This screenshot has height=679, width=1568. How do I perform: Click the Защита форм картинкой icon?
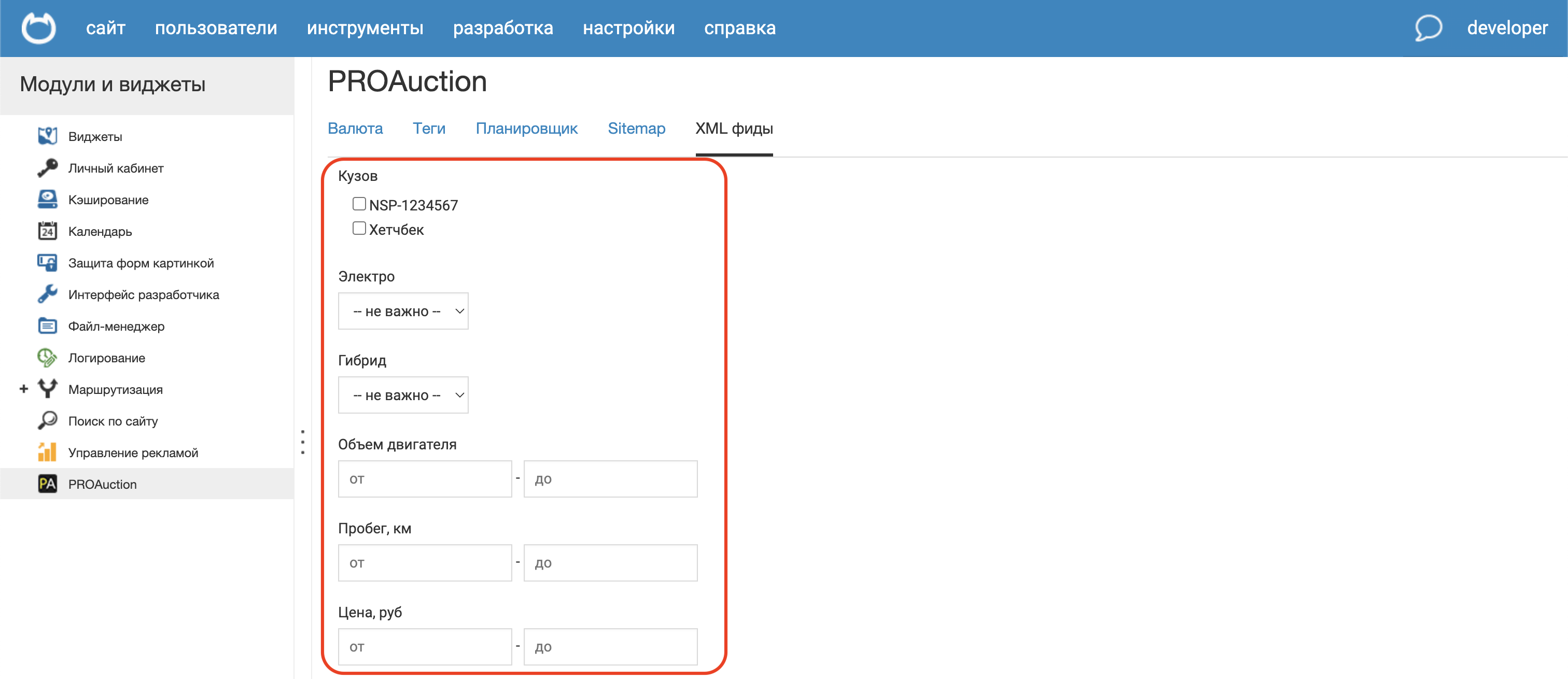point(48,263)
